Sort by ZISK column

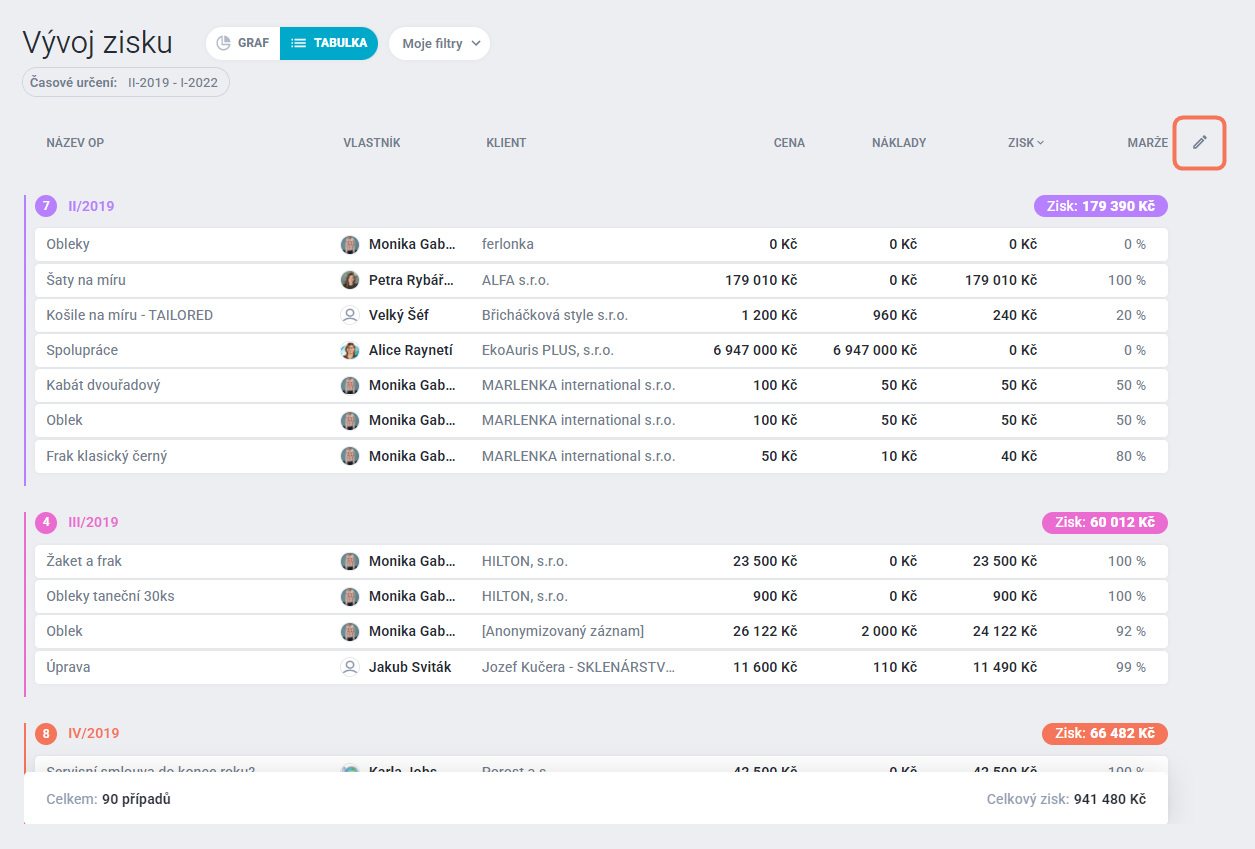coord(1026,143)
